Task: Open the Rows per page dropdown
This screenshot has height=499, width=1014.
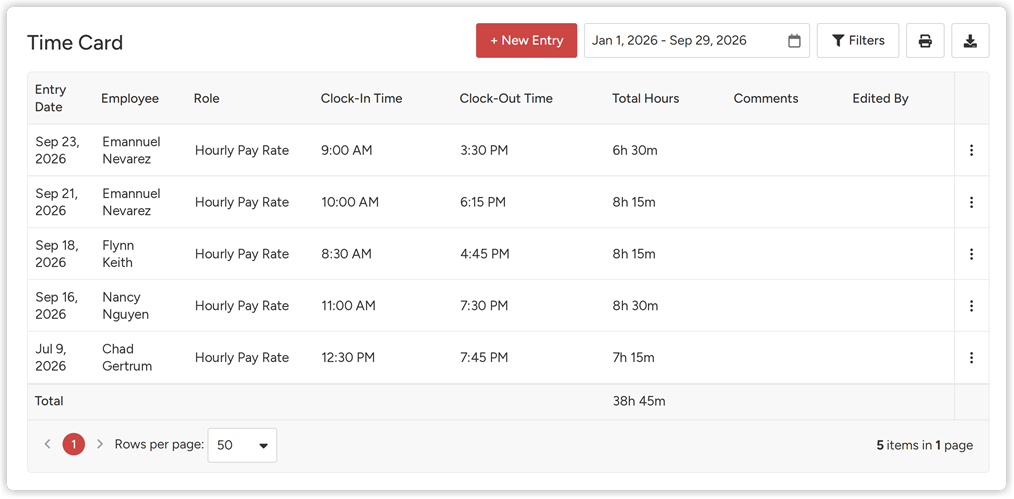Action: [243, 445]
